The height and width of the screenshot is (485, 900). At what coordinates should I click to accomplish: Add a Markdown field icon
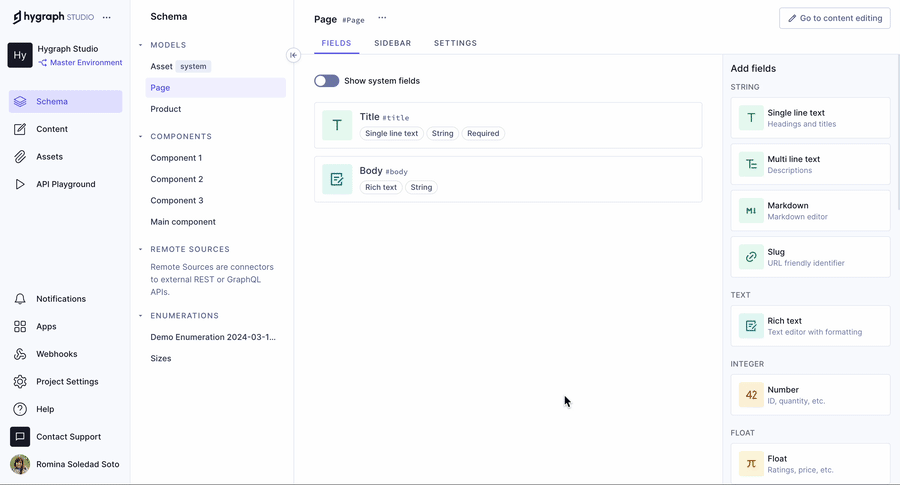pos(751,211)
